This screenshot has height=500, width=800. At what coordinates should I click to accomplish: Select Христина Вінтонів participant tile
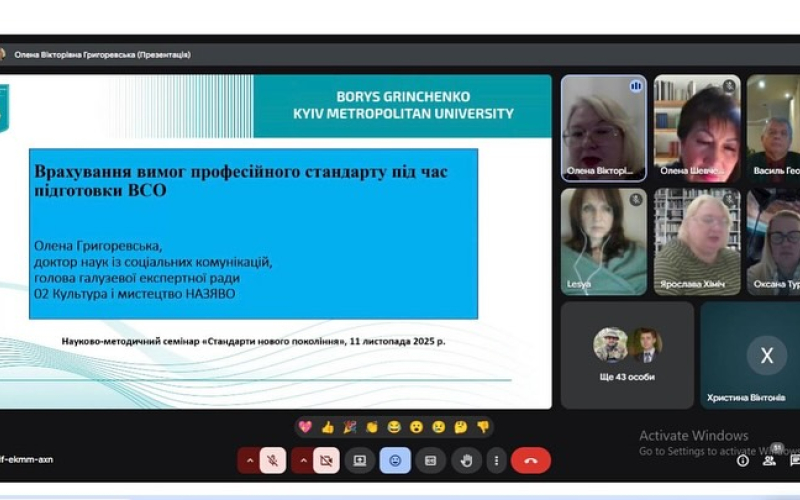(x=750, y=355)
